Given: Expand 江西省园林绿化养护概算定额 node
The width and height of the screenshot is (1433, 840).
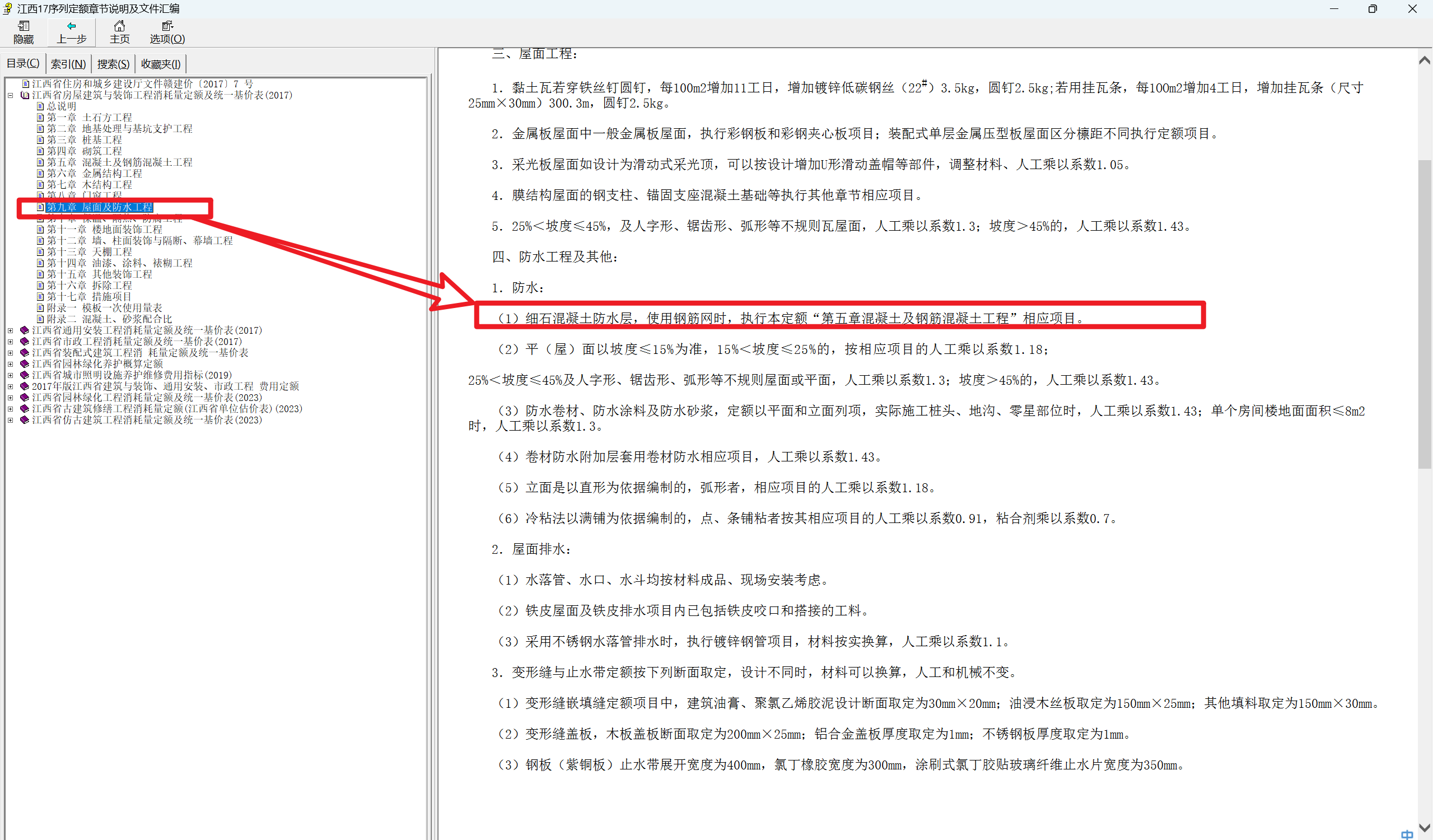Looking at the screenshot, I should tap(10, 364).
